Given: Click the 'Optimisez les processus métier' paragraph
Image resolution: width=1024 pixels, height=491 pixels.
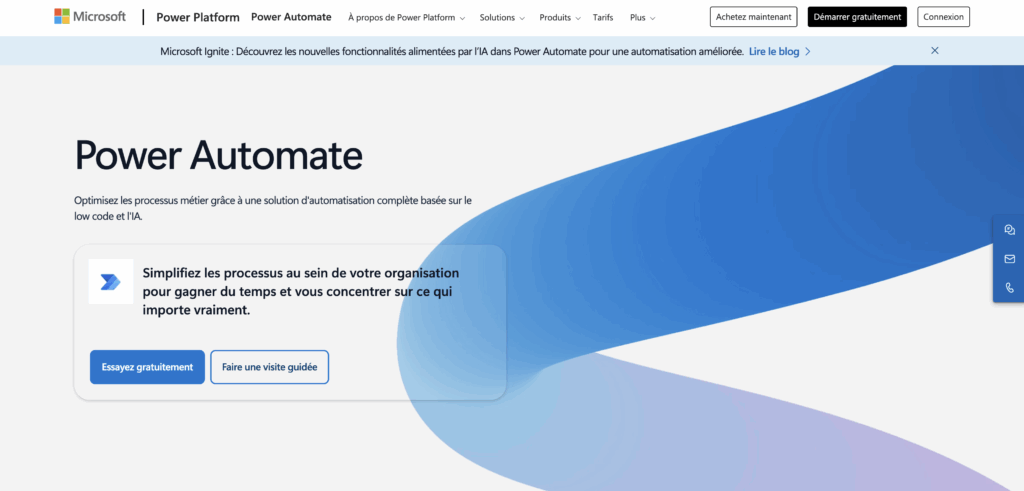Looking at the screenshot, I should (273, 208).
